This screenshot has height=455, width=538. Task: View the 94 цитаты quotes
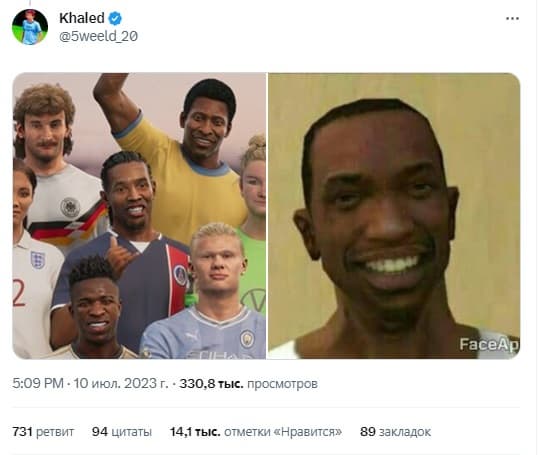(x=121, y=431)
